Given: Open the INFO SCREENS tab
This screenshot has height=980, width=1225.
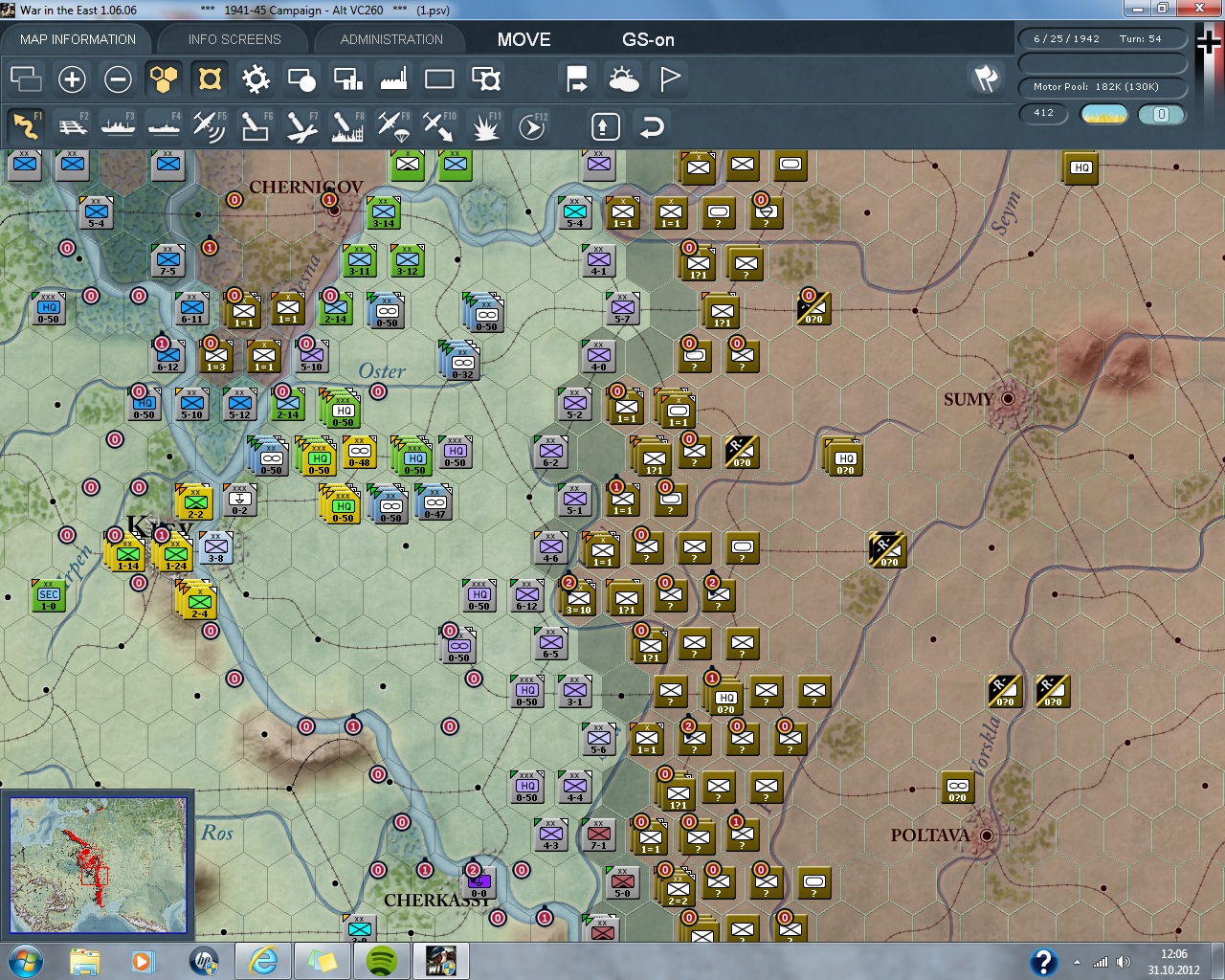Looking at the screenshot, I should point(234,39).
